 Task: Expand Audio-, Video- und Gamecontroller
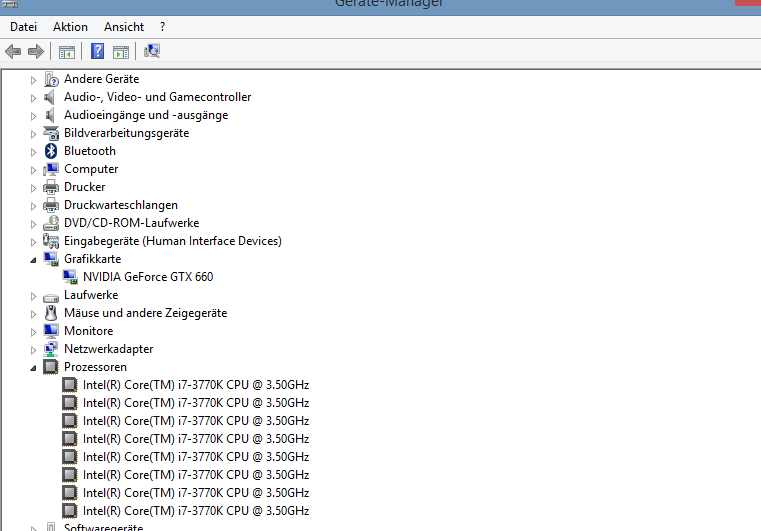point(33,98)
